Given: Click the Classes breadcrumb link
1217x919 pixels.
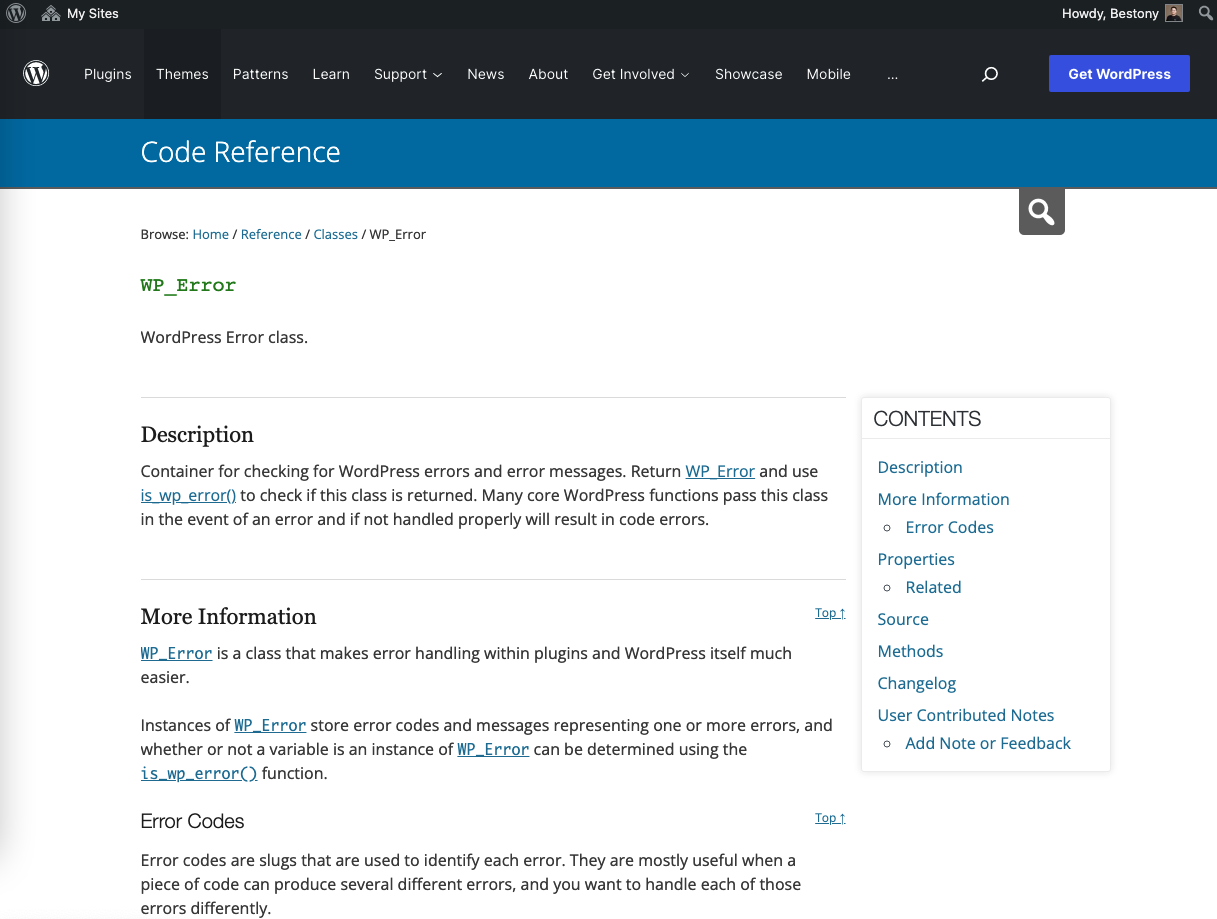Looking at the screenshot, I should coord(335,234).
